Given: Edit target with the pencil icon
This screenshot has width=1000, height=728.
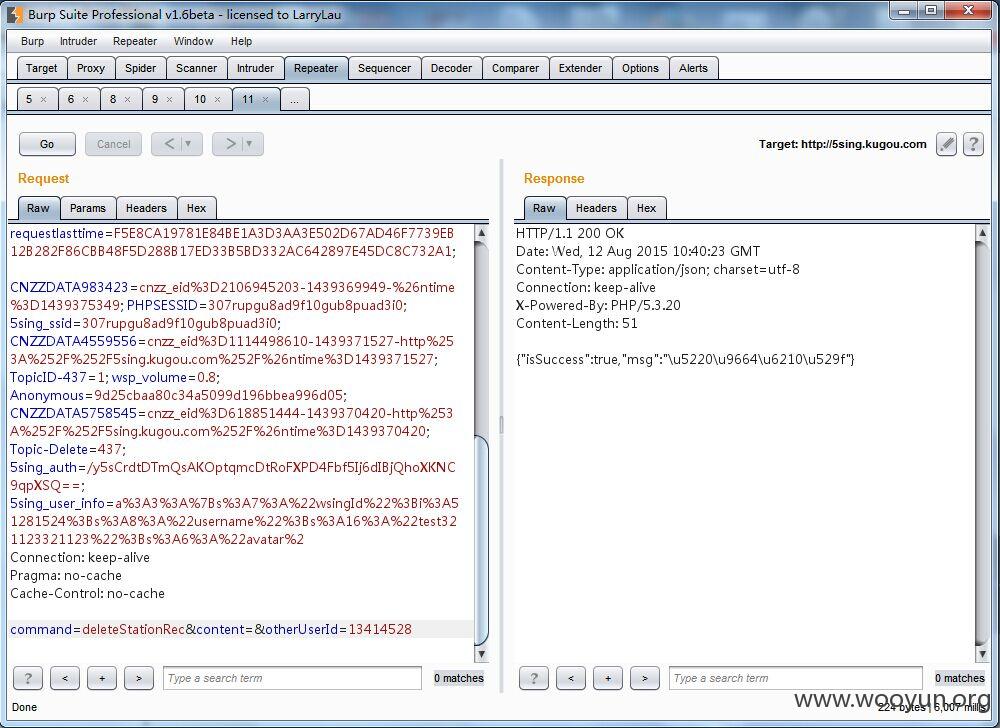Looking at the screenshot, I should click(x=946, y=144).
